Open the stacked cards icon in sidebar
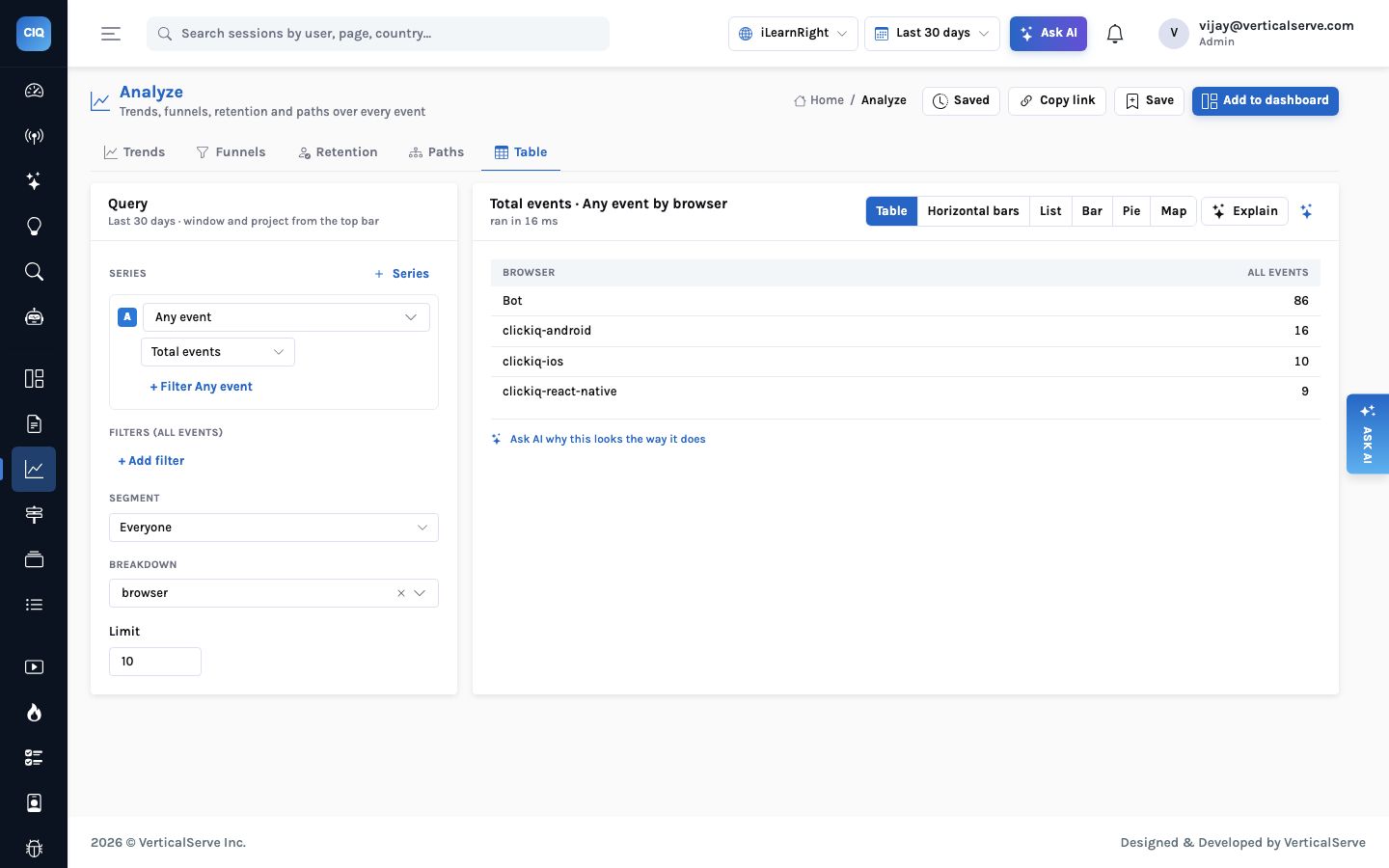The width and height of the screenshot is (1389, 868). coord(34,559)
